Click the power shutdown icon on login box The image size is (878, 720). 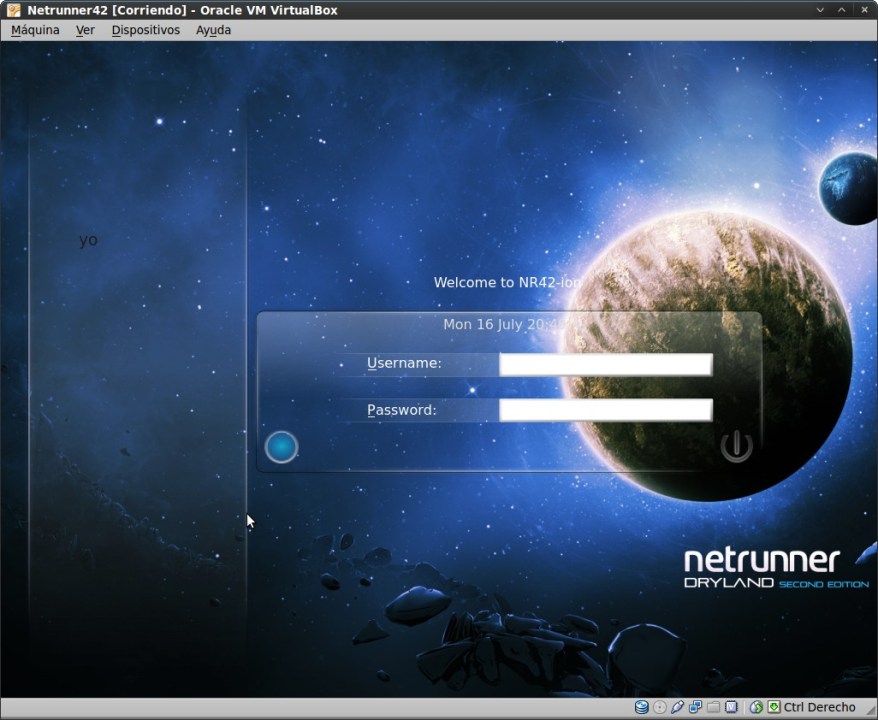tap(736, 447)
